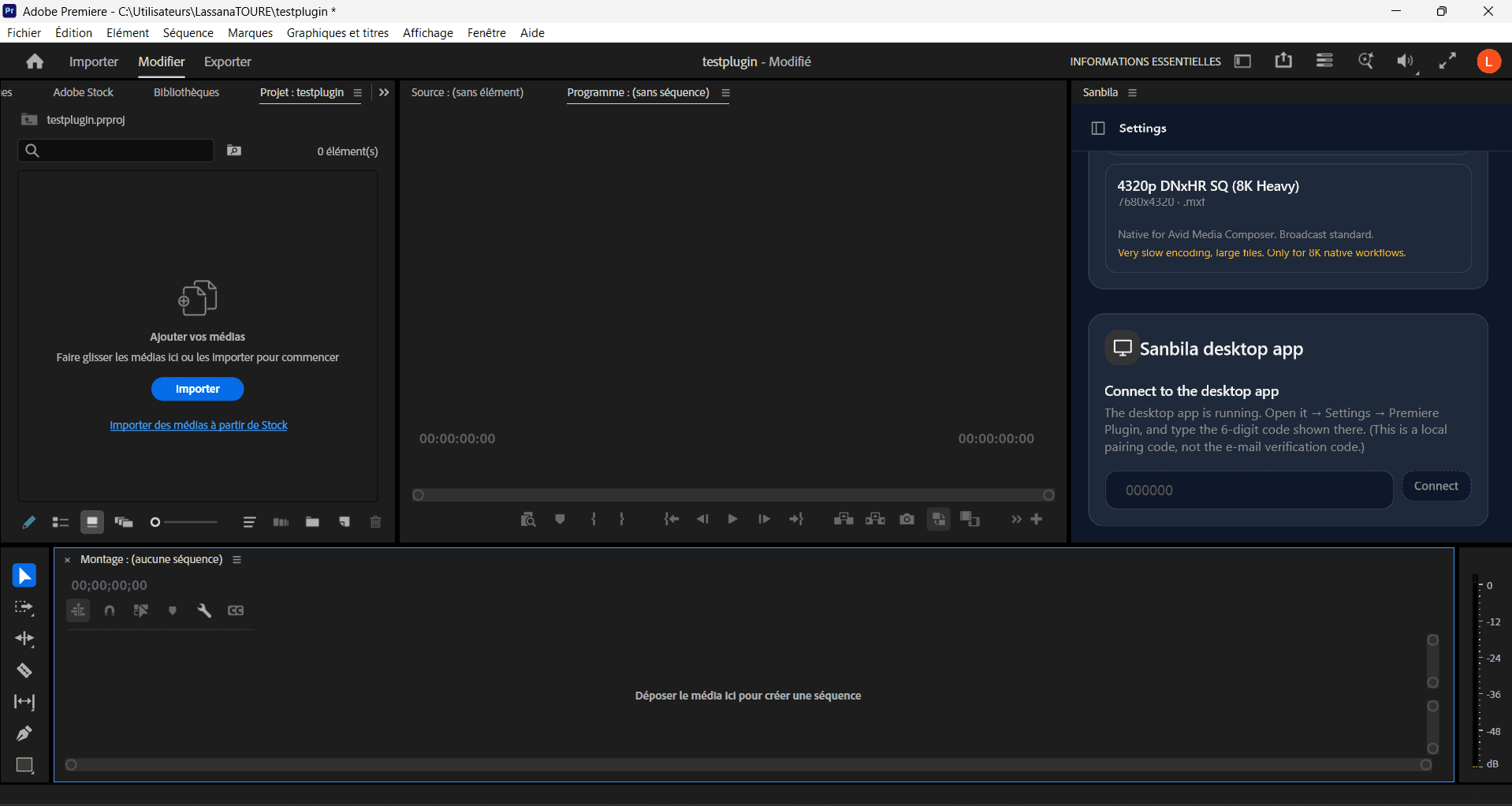
Task: Open the button editor plus icon
Action: click(x=1037, y=519)
